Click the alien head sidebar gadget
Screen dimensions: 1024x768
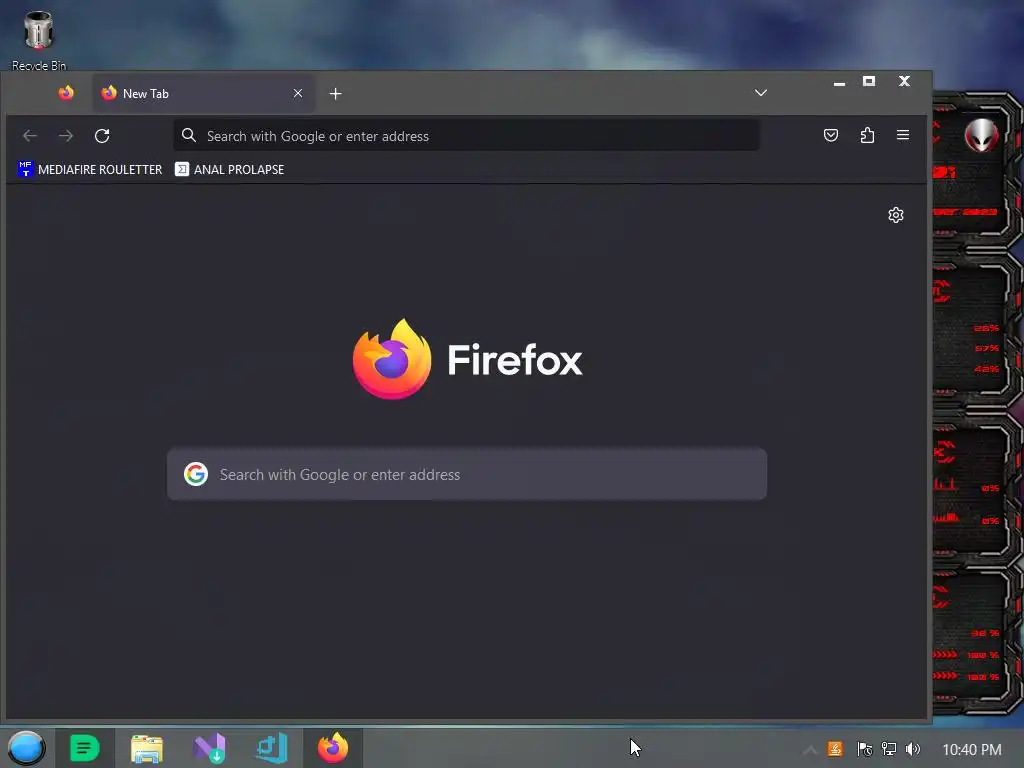click(x=981, y=135)
